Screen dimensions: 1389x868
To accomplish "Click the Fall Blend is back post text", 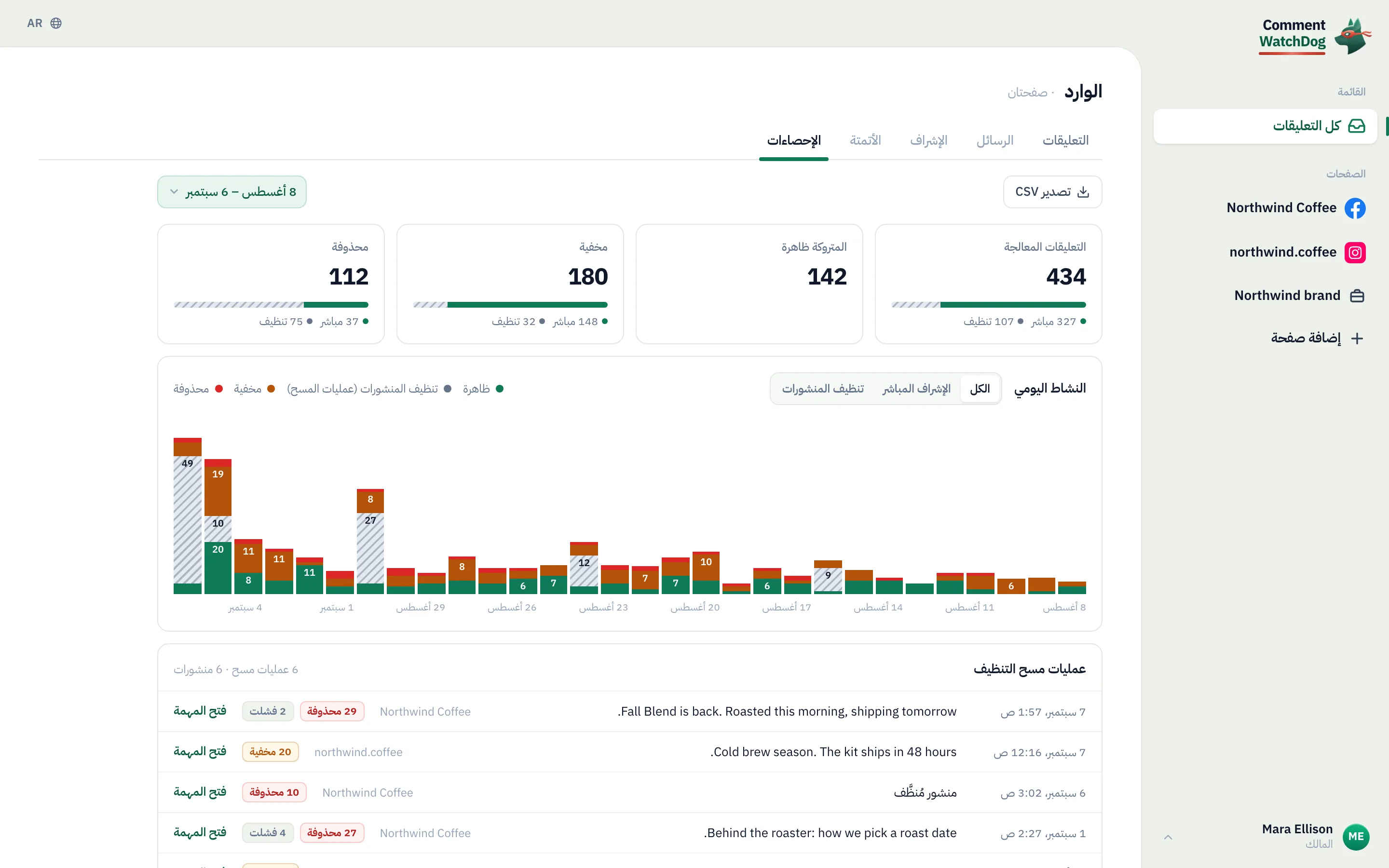I will [x=787, y=711].
